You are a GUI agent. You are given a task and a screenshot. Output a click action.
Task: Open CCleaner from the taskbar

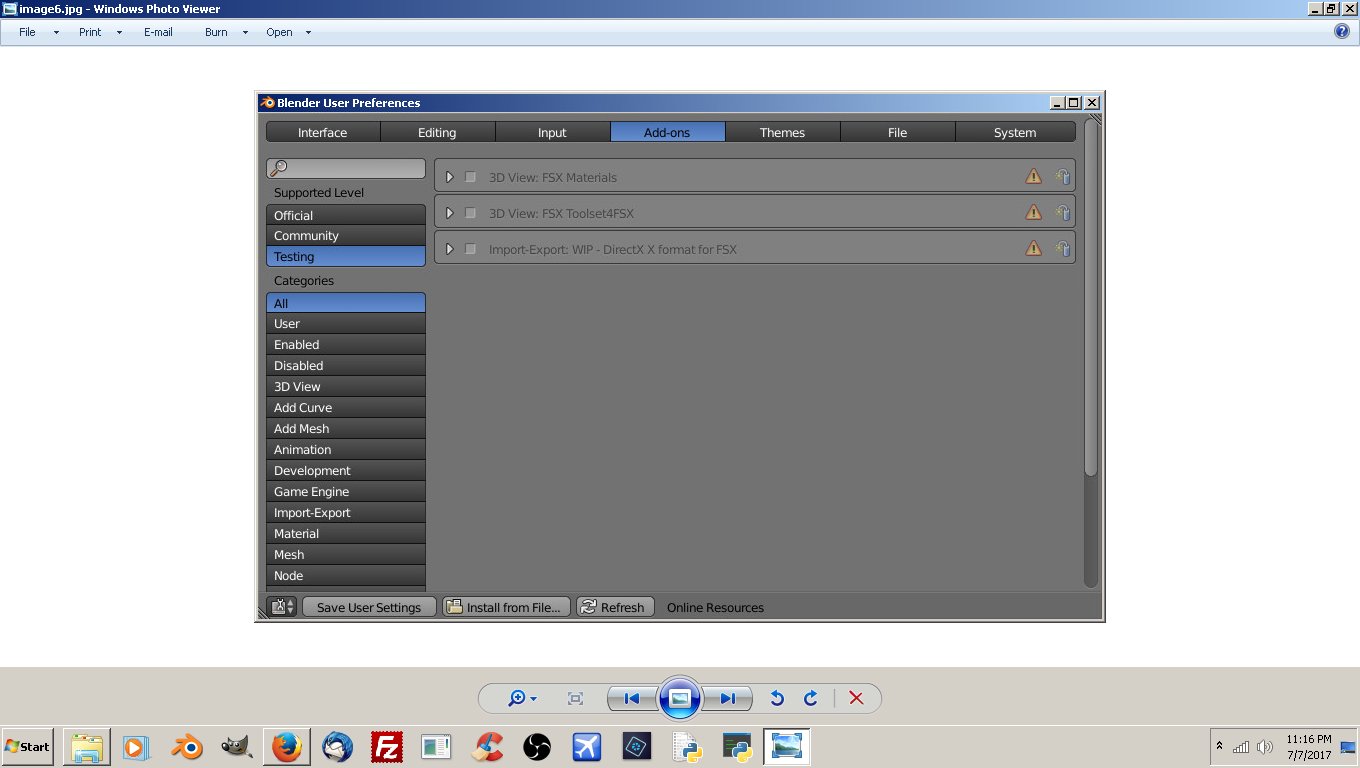(487, 747)
